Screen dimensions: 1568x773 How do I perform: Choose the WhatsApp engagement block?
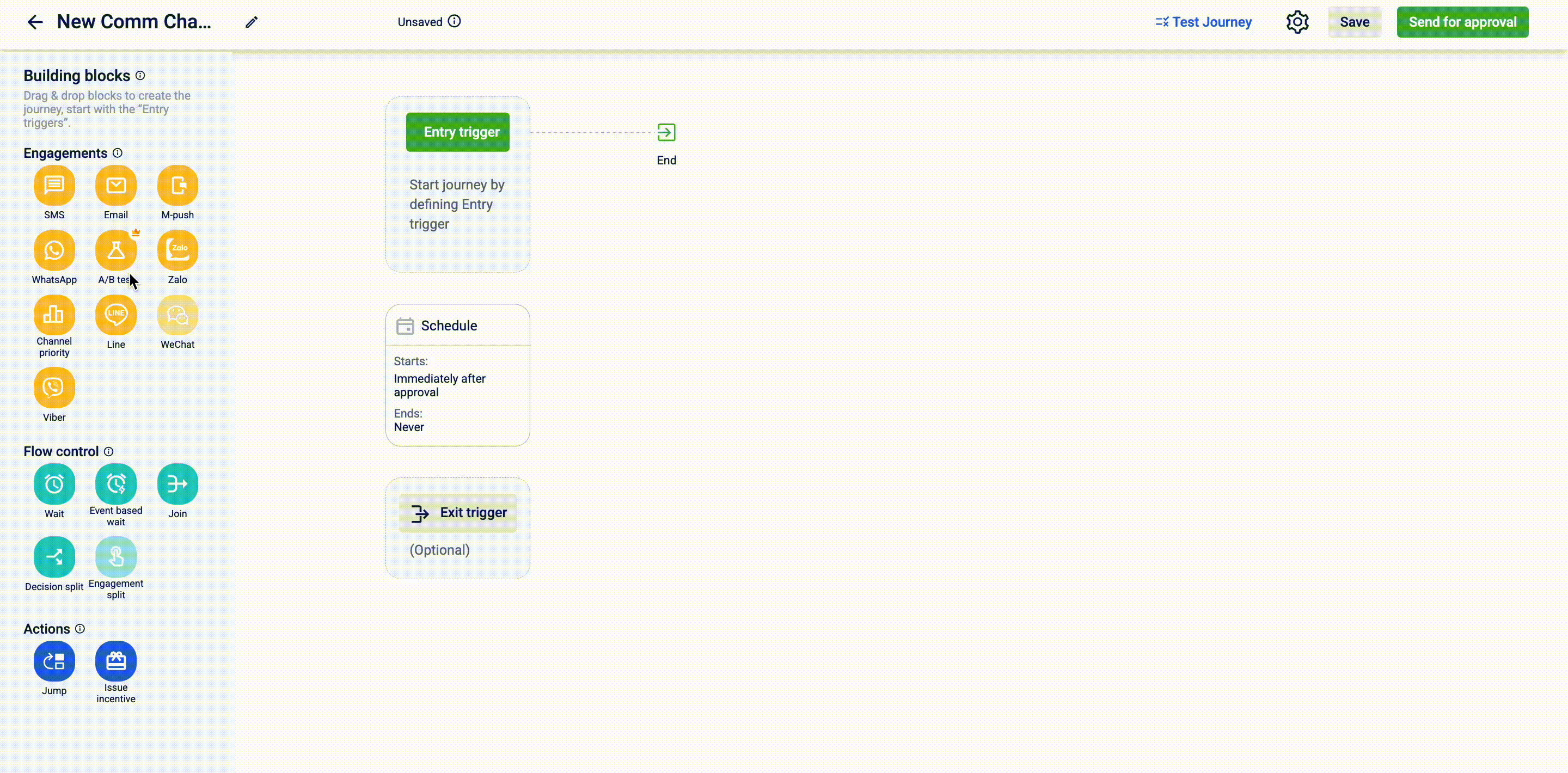pyautogui.click(x=54, y=250)
